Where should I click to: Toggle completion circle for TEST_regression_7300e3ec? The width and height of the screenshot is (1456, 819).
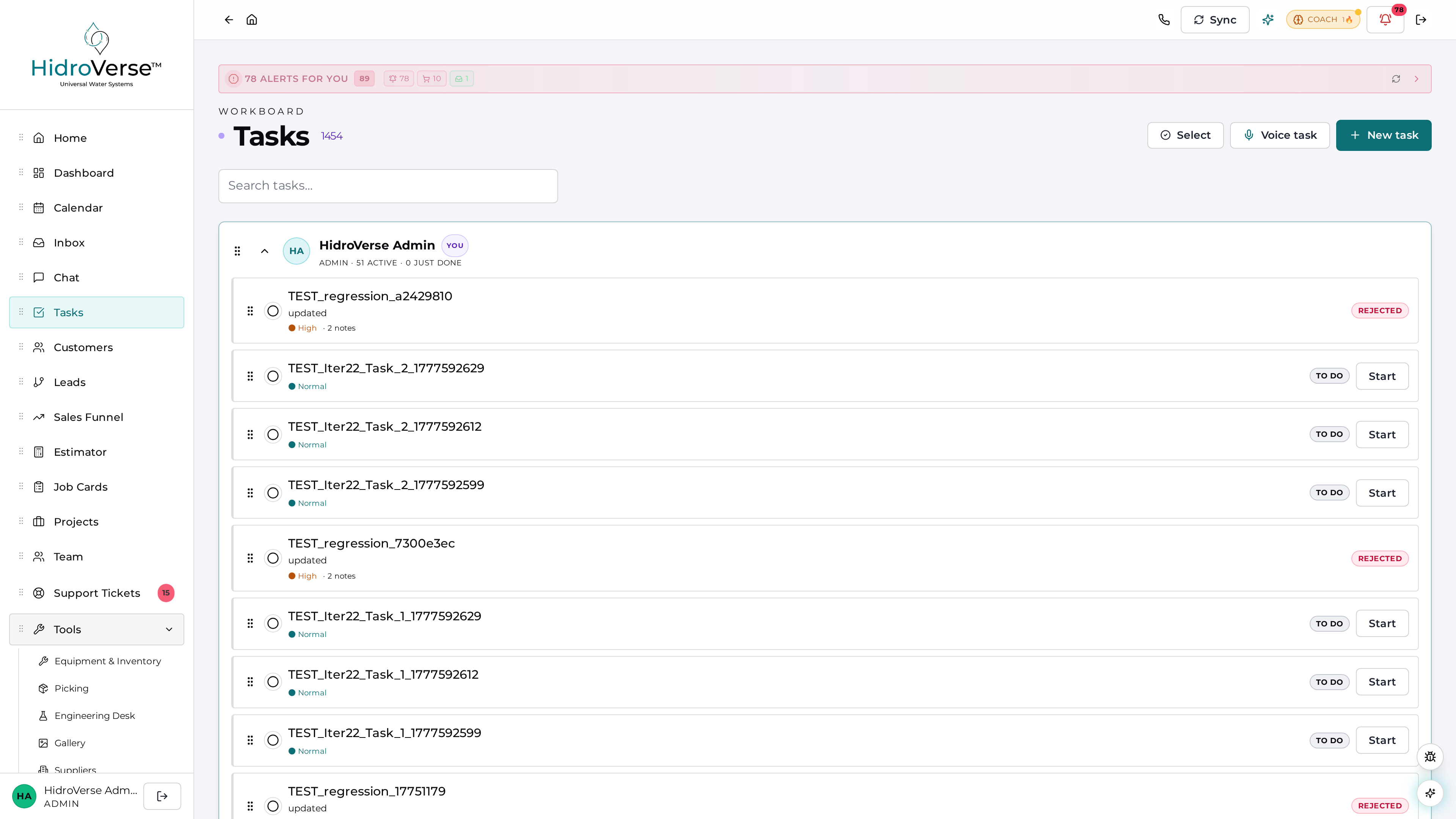pos(273,559)
